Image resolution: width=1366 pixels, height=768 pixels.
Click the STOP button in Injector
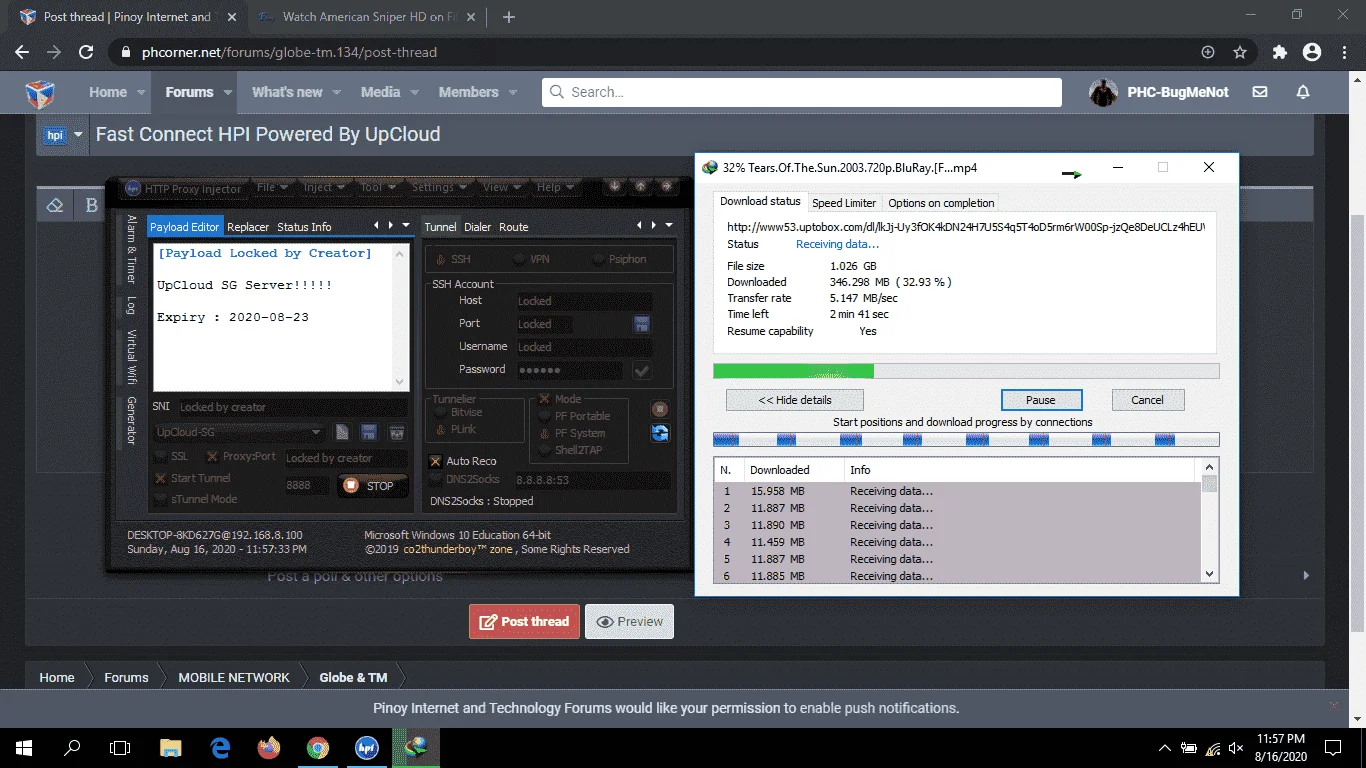[372, 486]
